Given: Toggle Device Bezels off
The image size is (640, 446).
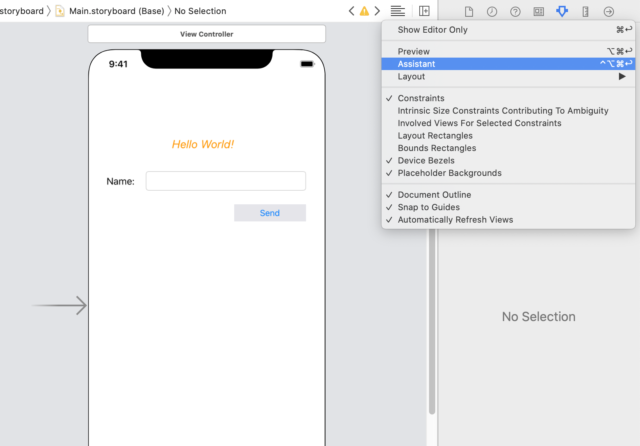Looking at the screenshot, I should (508, 161).
